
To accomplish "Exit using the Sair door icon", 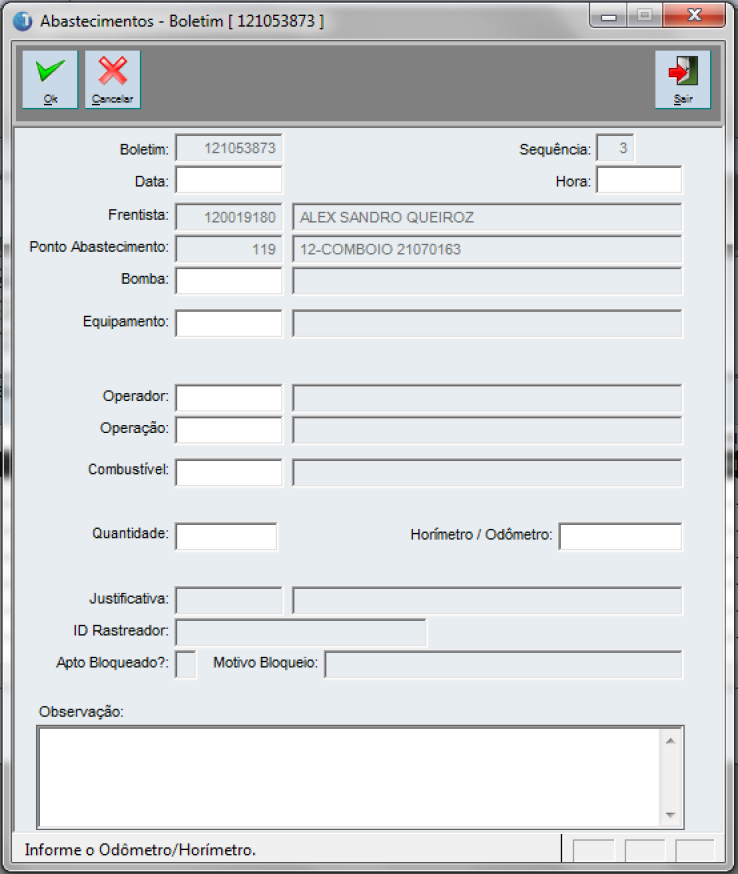I will [x=683, y=79].
